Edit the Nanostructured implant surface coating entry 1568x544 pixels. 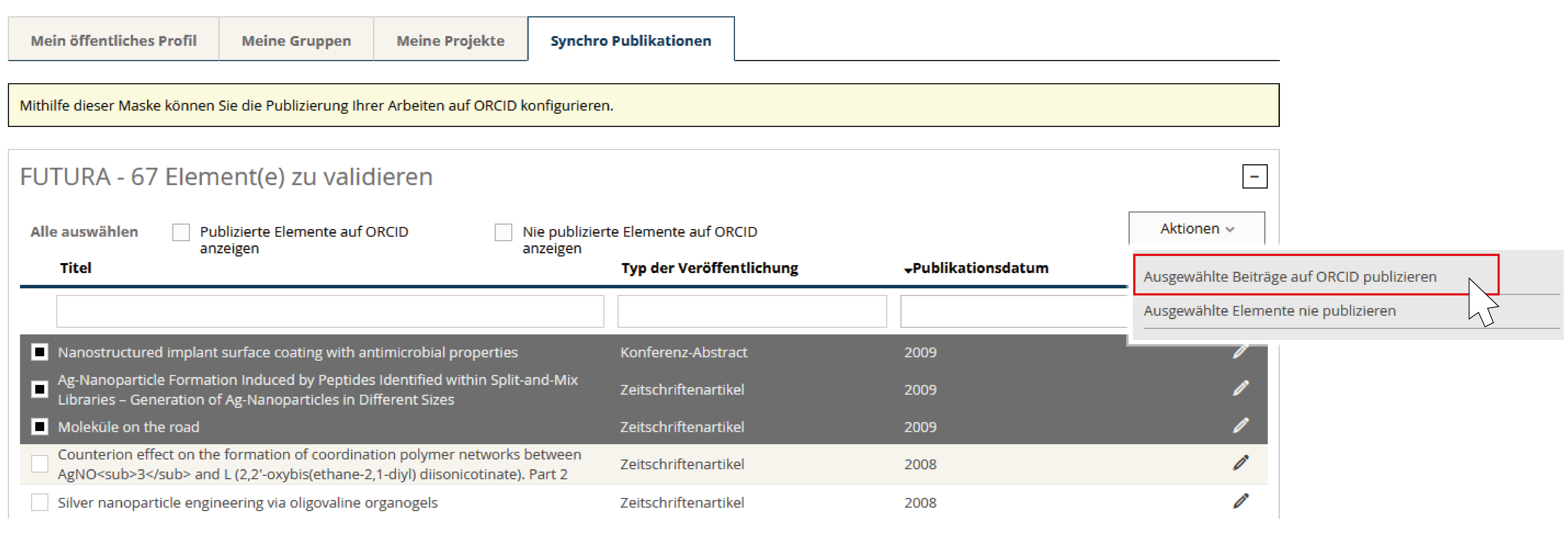click(1240, 352)
